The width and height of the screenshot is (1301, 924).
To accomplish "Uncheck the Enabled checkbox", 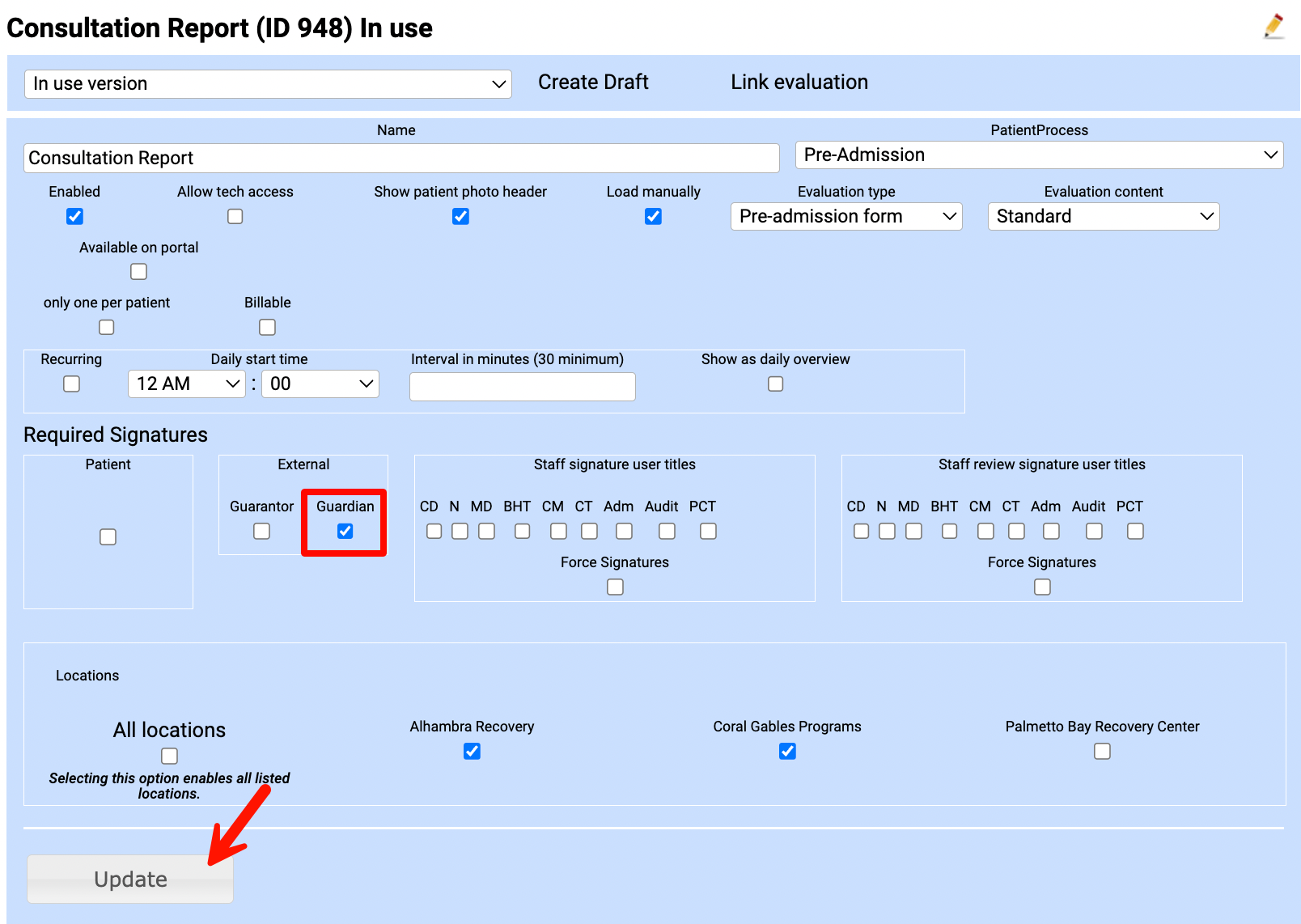I will [74, 217].
